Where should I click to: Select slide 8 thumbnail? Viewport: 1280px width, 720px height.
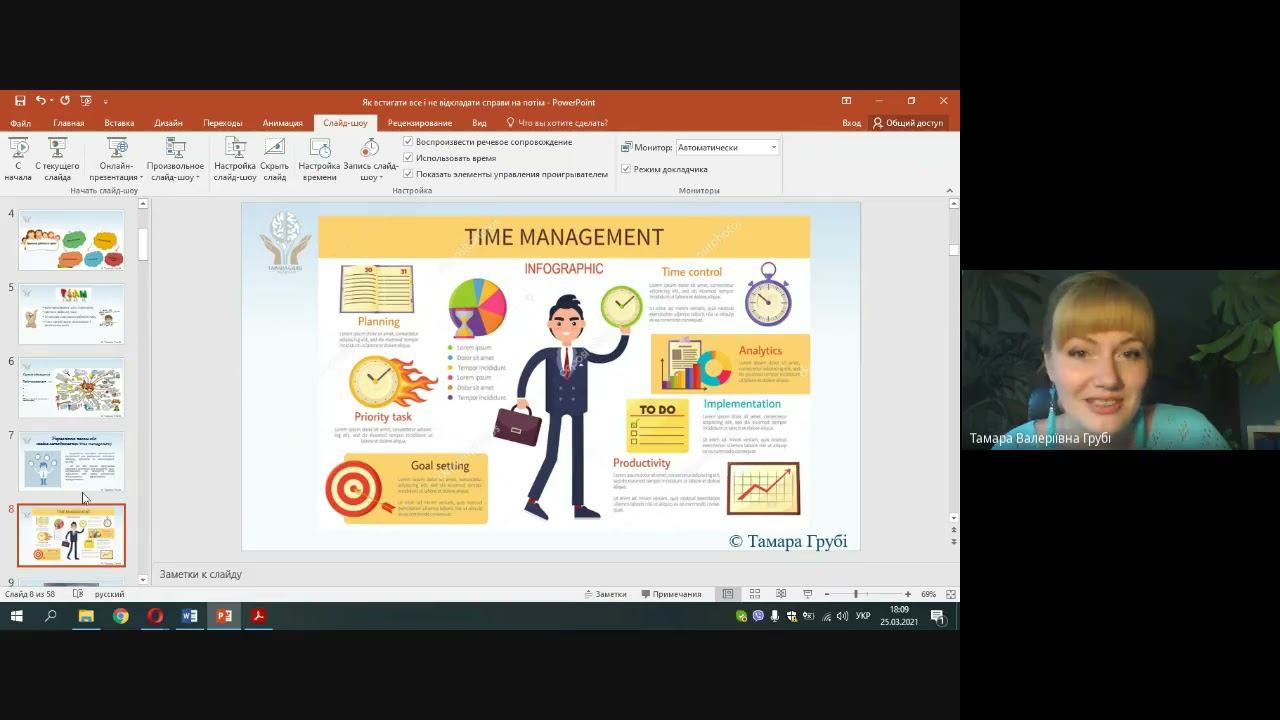[71, 536]
